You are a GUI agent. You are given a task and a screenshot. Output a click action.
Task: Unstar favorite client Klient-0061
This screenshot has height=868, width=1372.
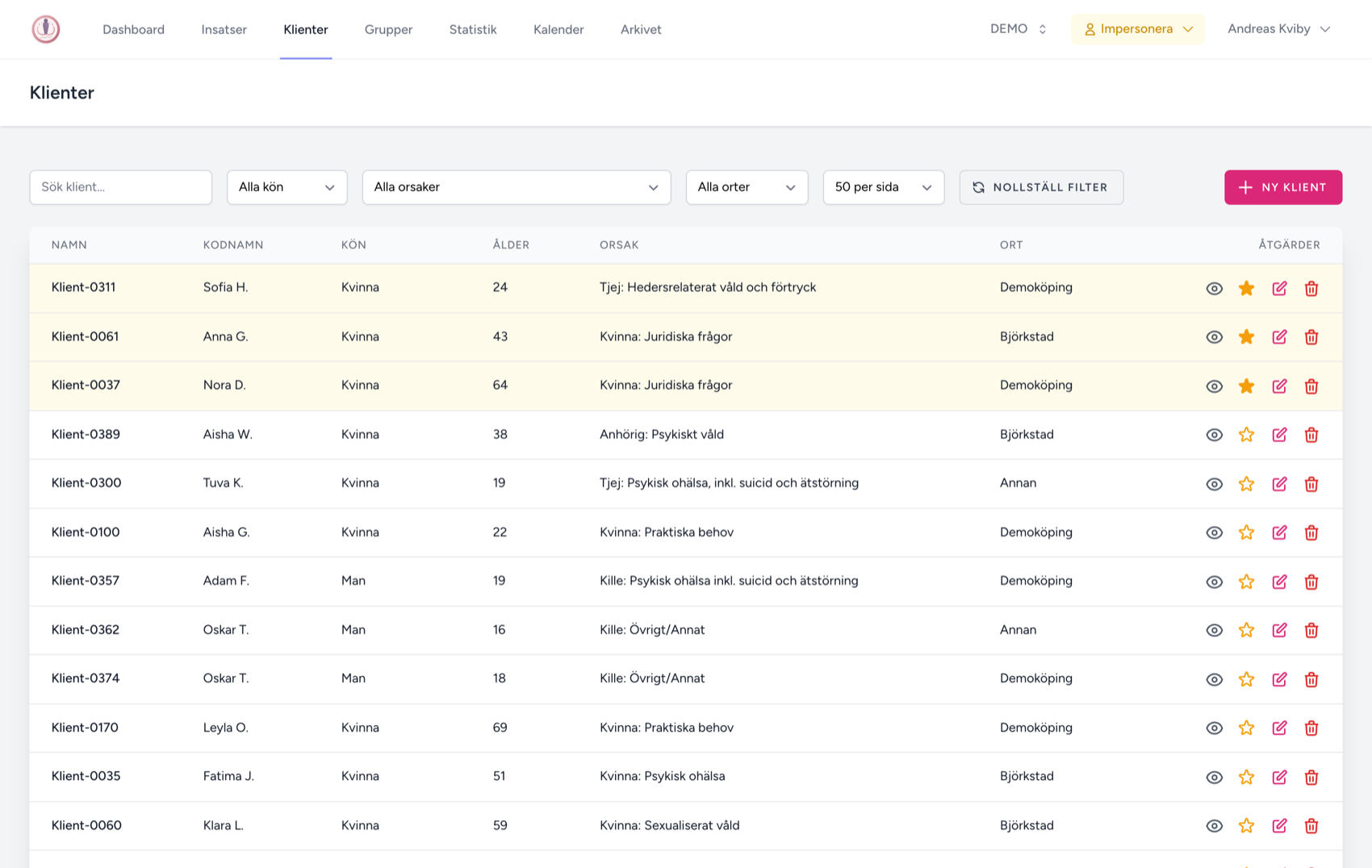pyautogui.click(x=1246, y=336)
